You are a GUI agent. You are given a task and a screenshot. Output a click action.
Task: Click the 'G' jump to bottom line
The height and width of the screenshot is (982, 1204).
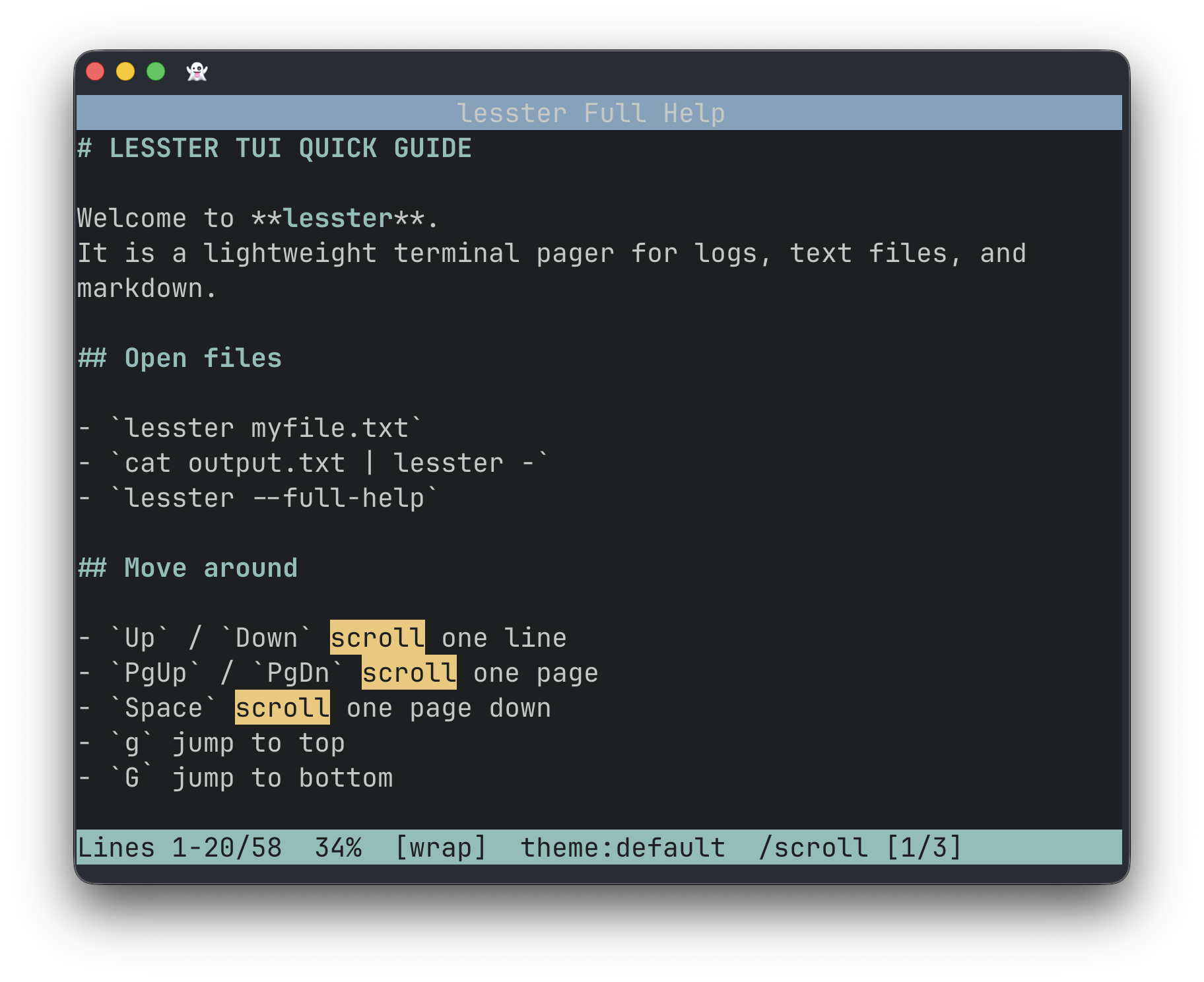[x=235, y=778]
